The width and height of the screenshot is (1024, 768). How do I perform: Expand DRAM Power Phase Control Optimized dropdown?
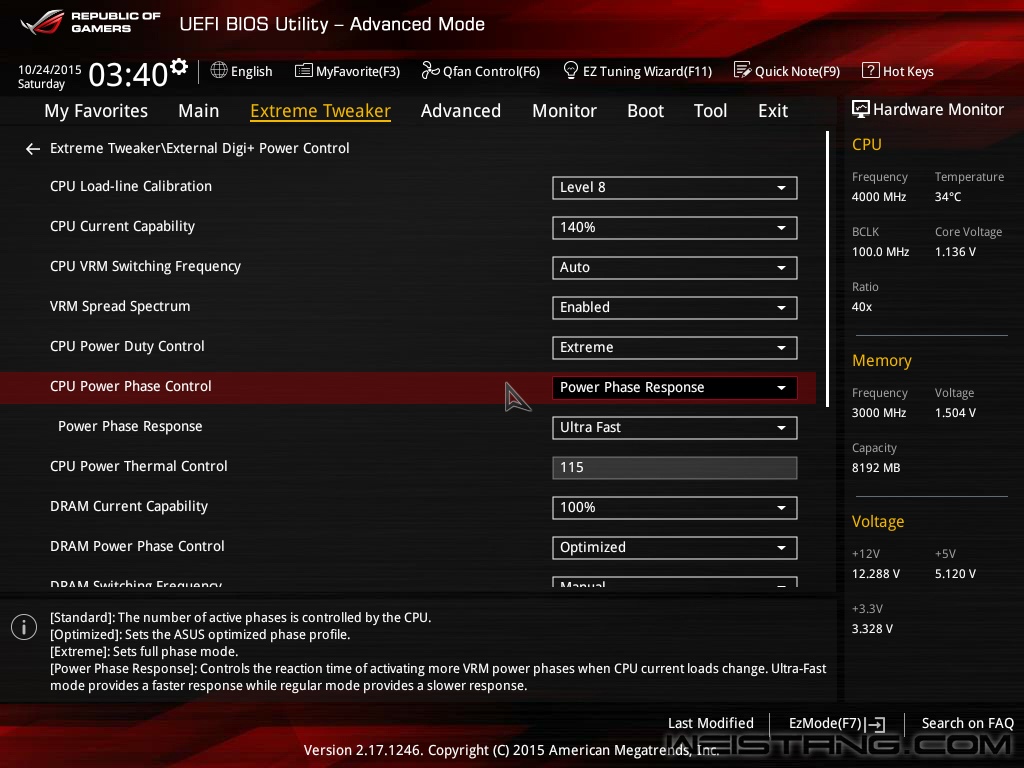[675, 547]
